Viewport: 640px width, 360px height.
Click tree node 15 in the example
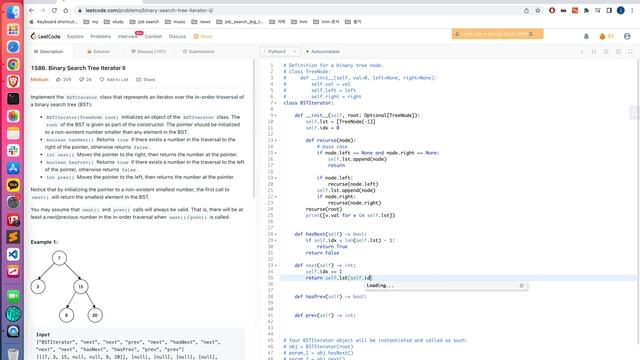(81, 287)
